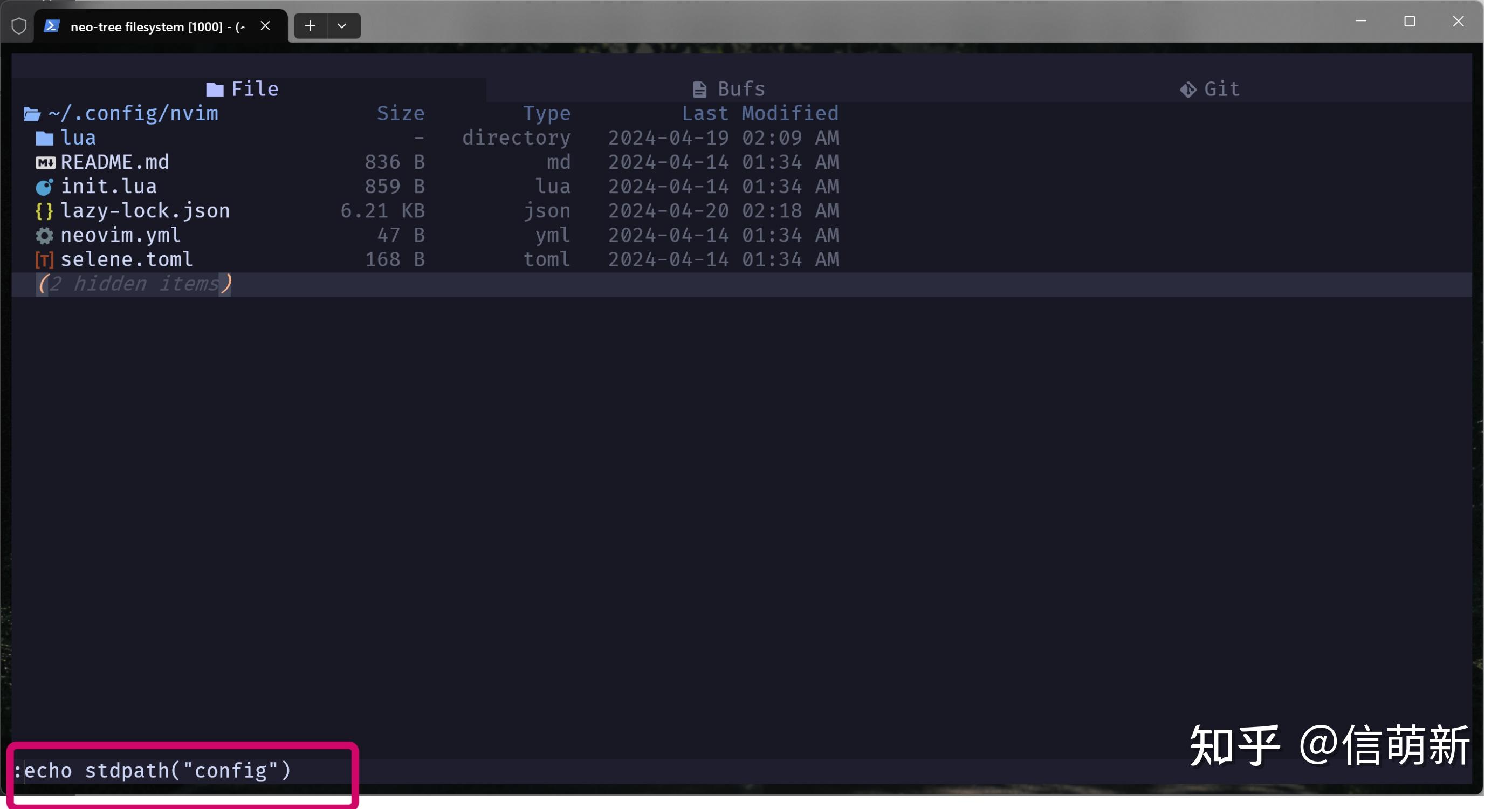Click the PowerShell icon on the terminal tab

click(52, 26)
